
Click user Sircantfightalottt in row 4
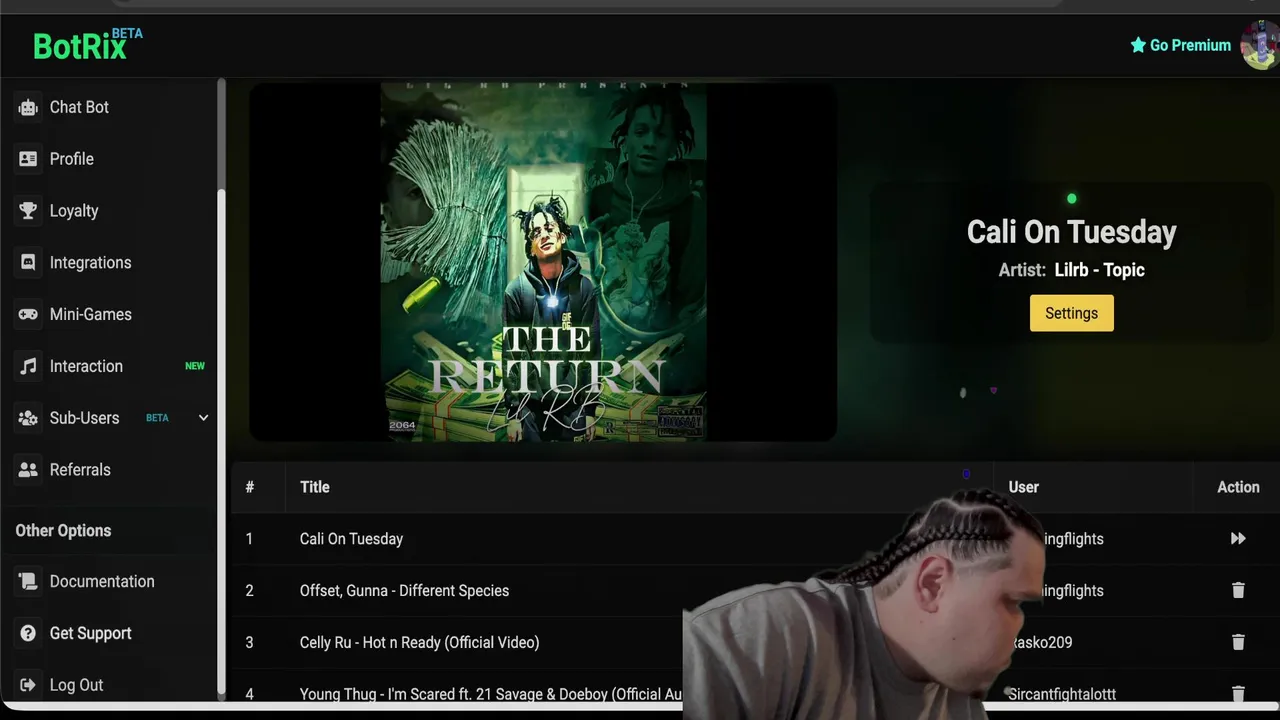[x=1062, y=694]
